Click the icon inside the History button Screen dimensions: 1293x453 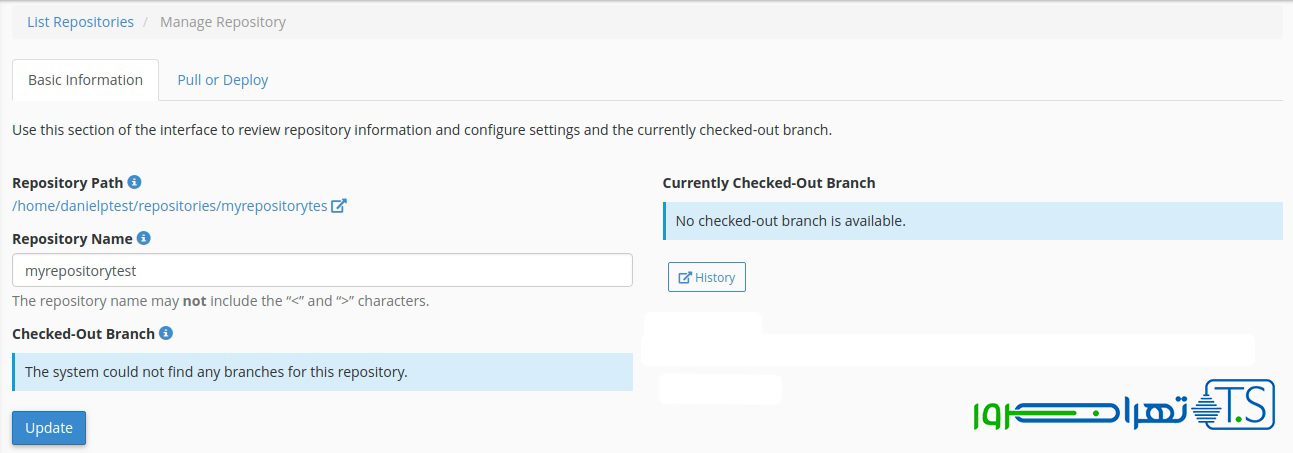coord(685,277)
